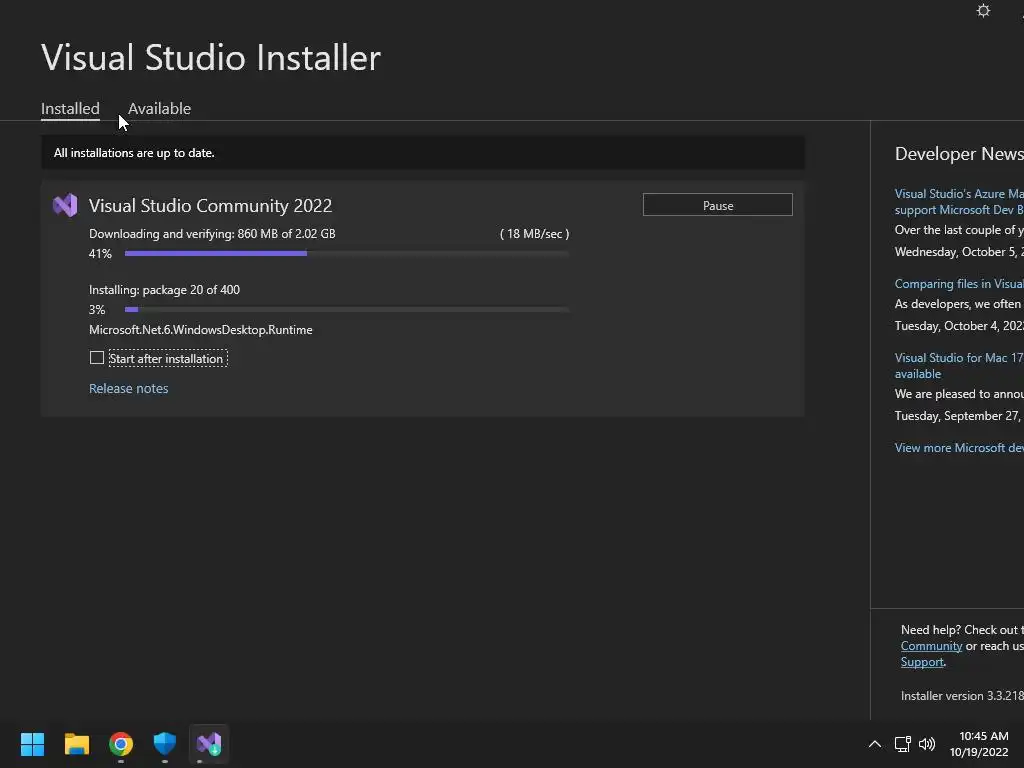Click the Visual Studio Community 2022 logo
The height and width of the screenshot is (768, 1024).
tap(65, 206)
